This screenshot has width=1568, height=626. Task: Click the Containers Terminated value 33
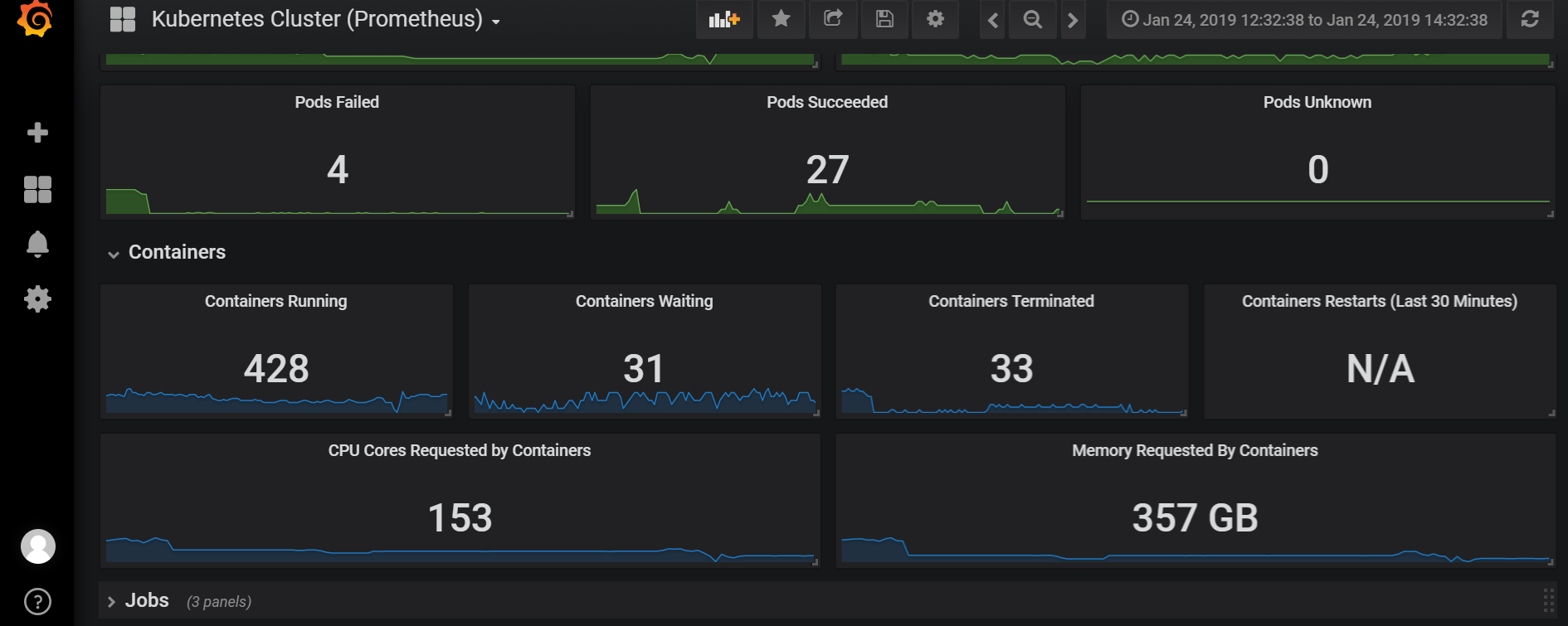1012,369
